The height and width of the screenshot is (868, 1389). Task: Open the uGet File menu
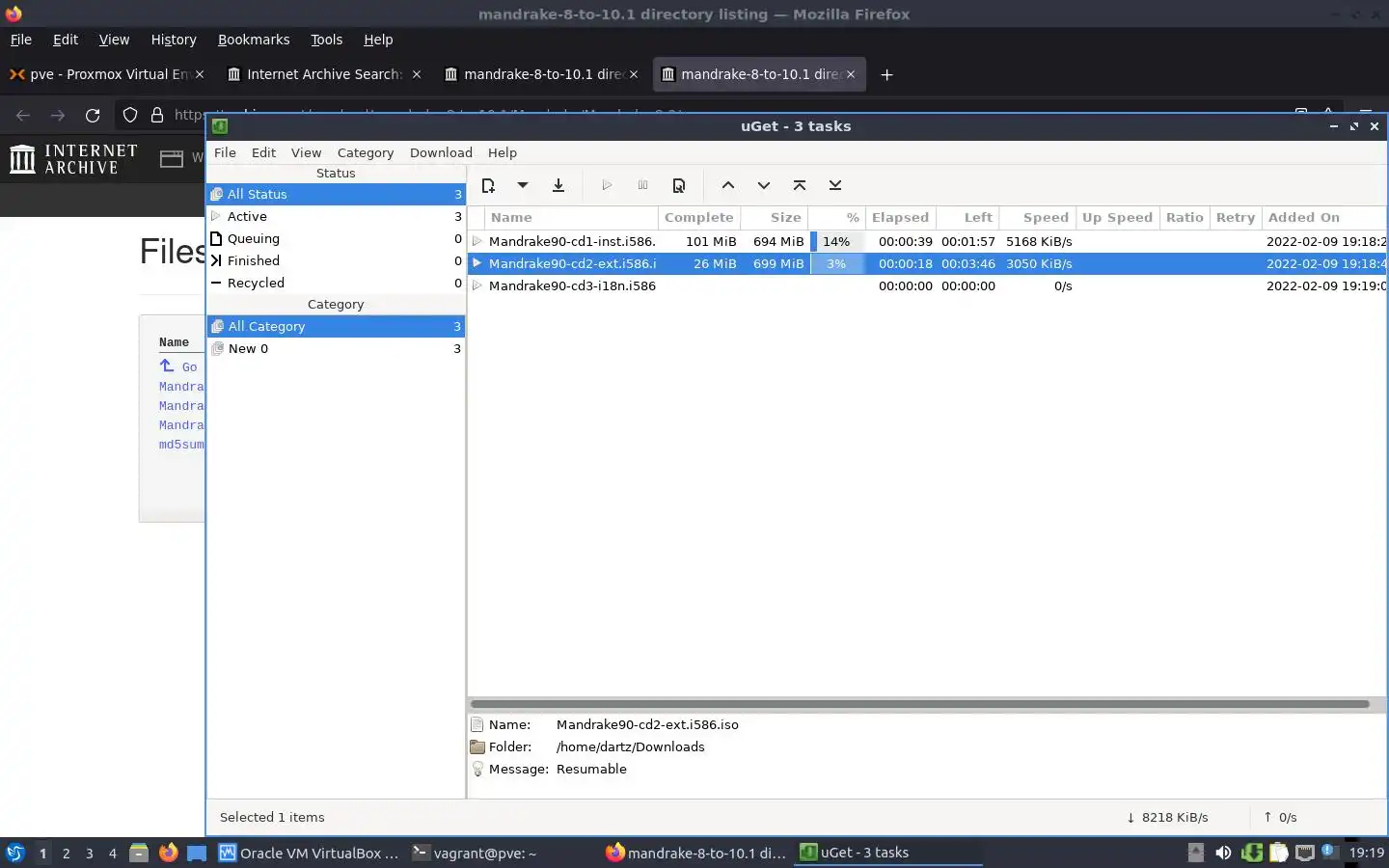[x=225, y=152]
